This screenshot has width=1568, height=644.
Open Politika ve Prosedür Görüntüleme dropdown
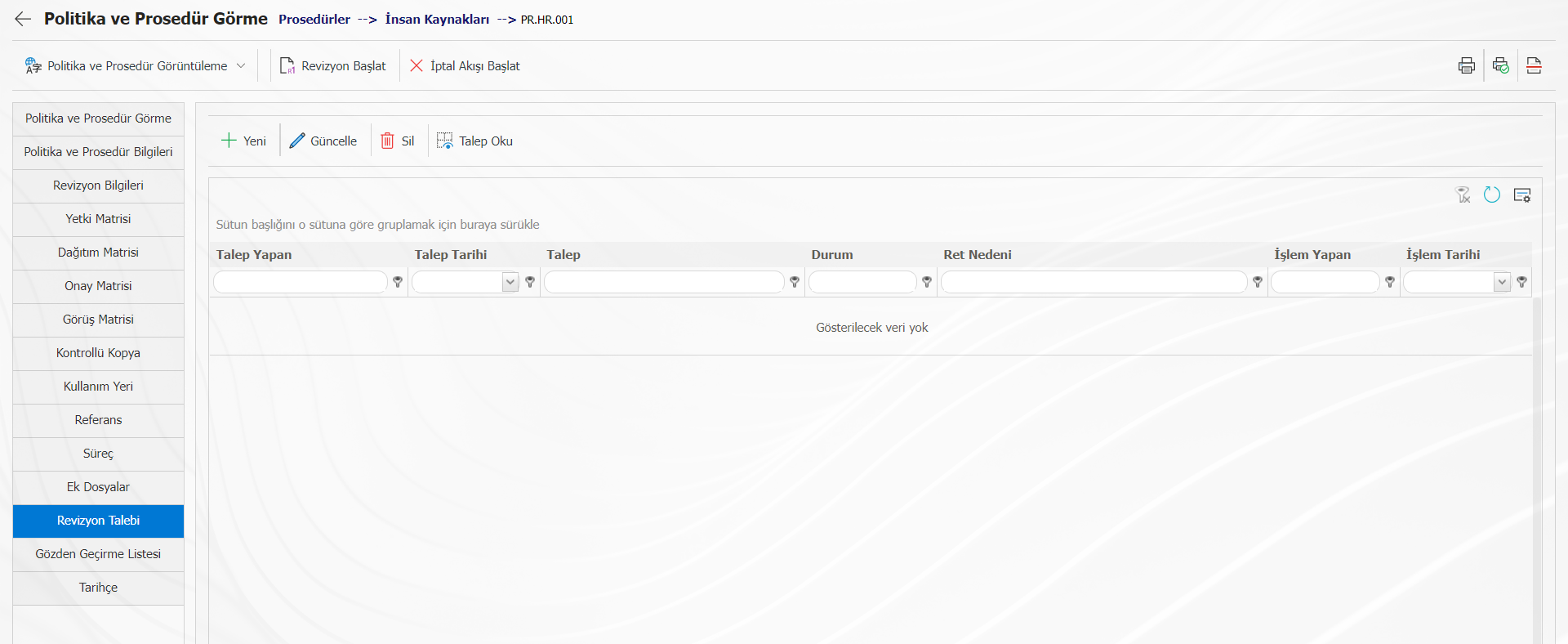[136, 65]
